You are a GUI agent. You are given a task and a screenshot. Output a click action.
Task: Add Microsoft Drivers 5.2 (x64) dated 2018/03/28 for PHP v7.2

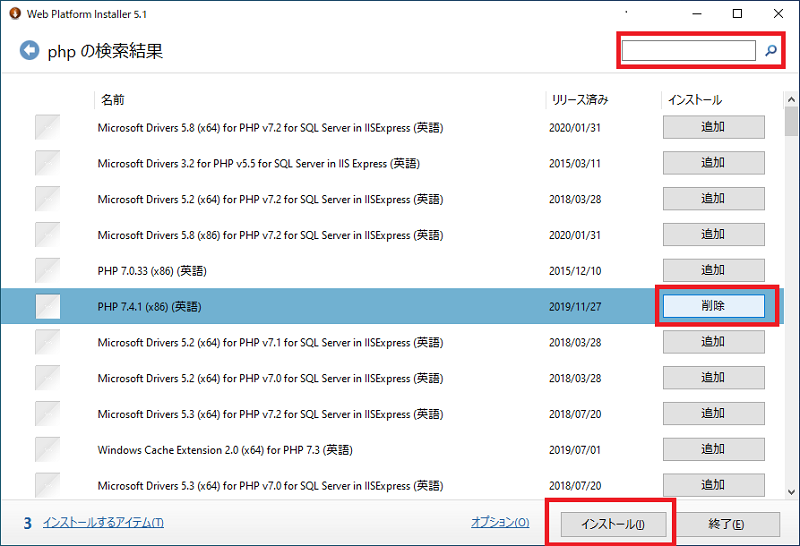pyautogui.click(x=713, y=198)
